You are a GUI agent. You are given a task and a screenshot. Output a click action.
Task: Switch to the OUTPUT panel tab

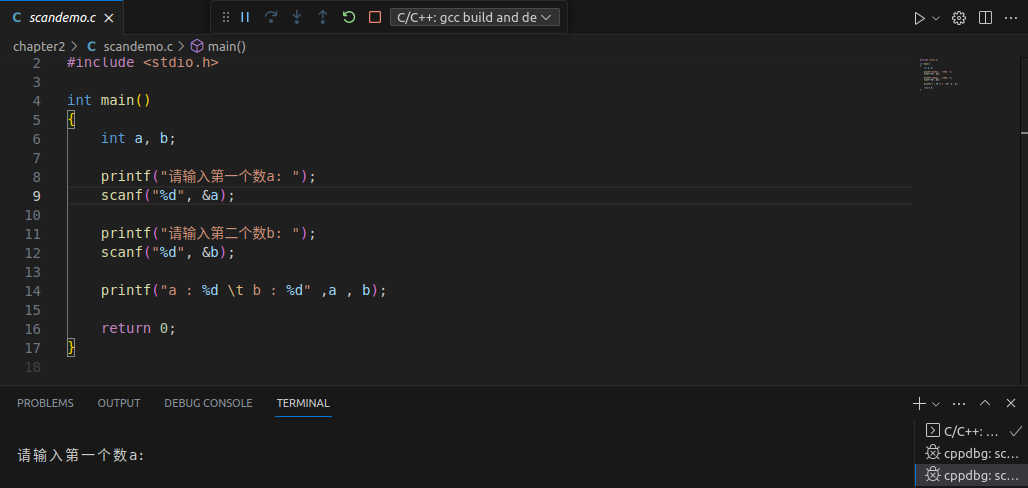(119, 403)
